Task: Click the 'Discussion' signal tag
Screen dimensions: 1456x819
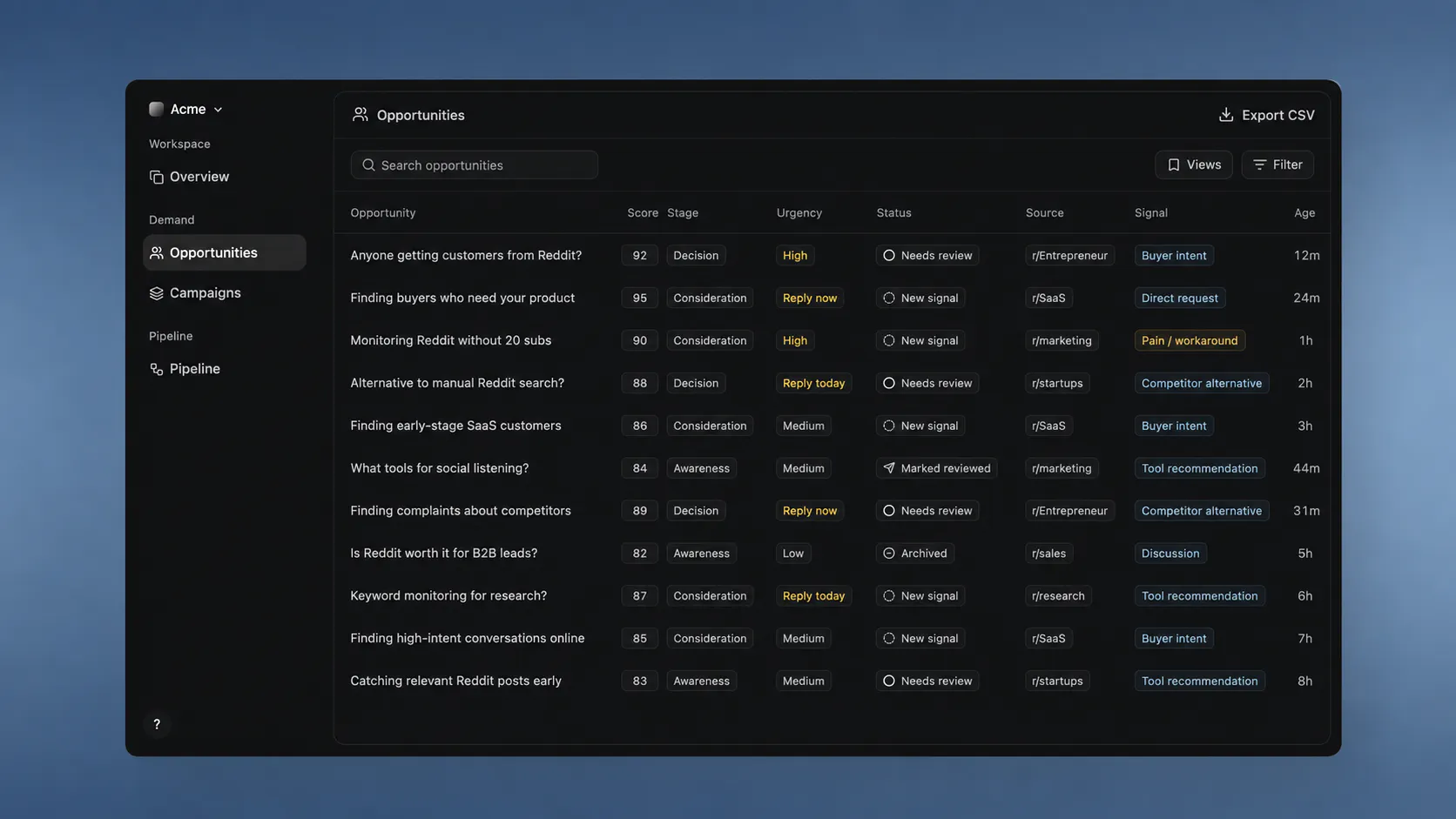Action: pos(1170,554)
